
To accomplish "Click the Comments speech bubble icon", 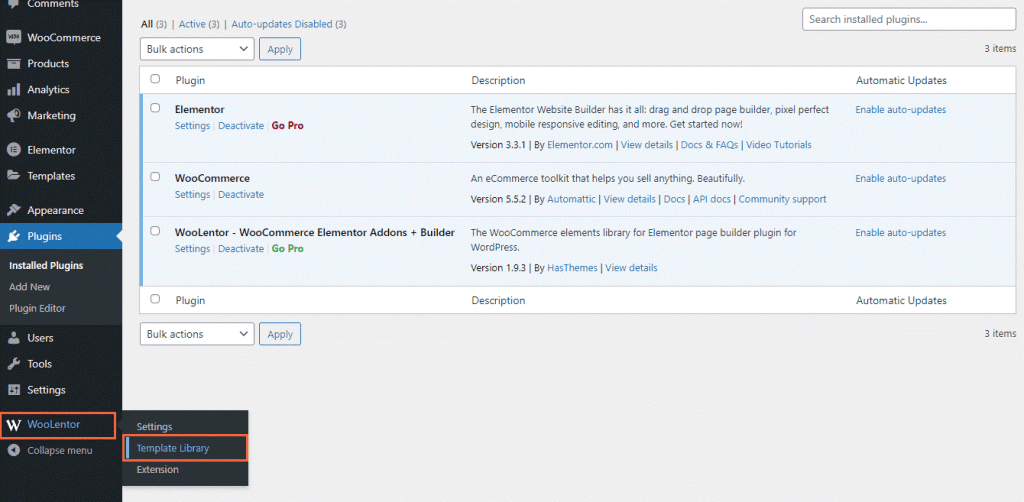I will [13, 3].
